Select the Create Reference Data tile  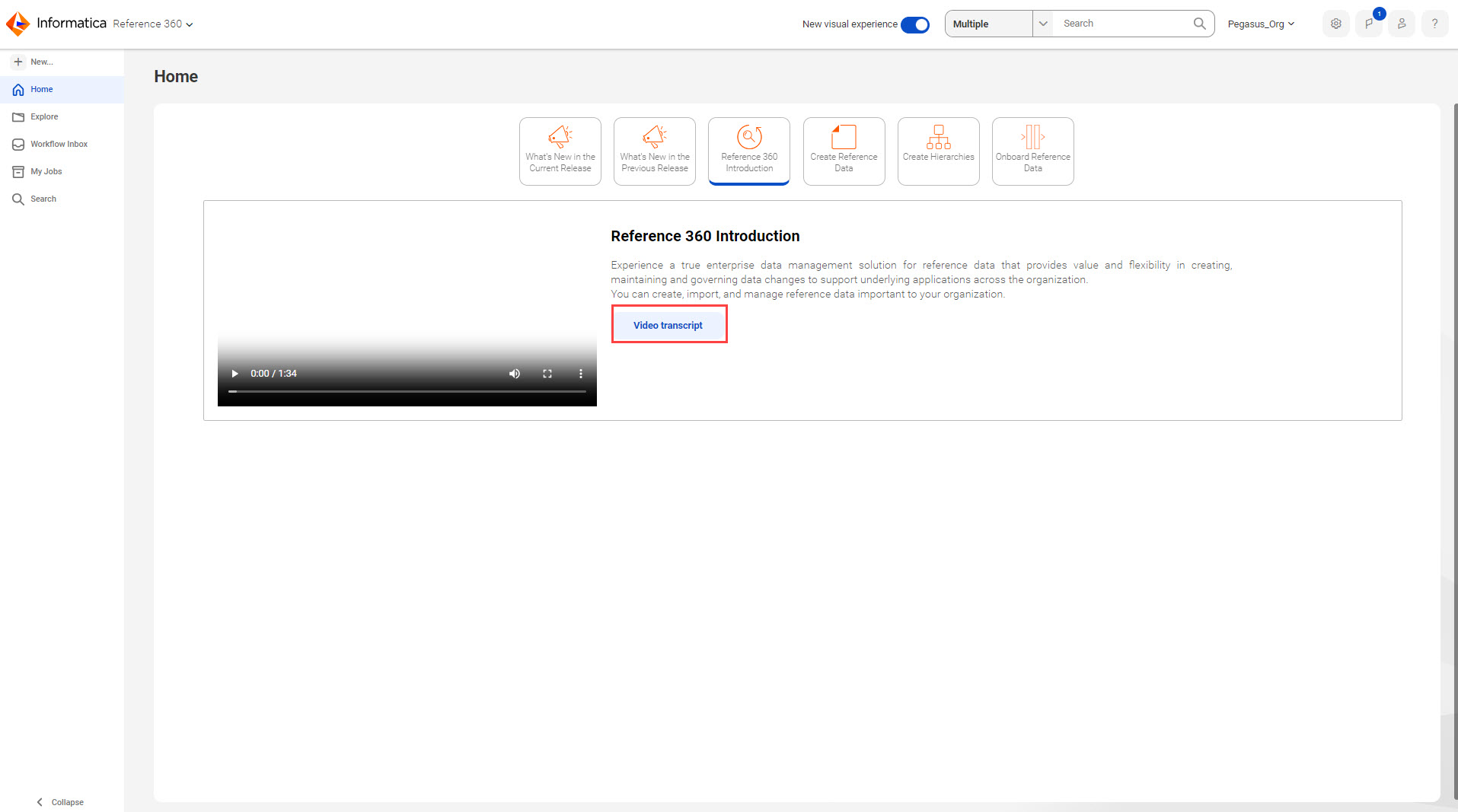pyautogui.click(x=844, y=151)
